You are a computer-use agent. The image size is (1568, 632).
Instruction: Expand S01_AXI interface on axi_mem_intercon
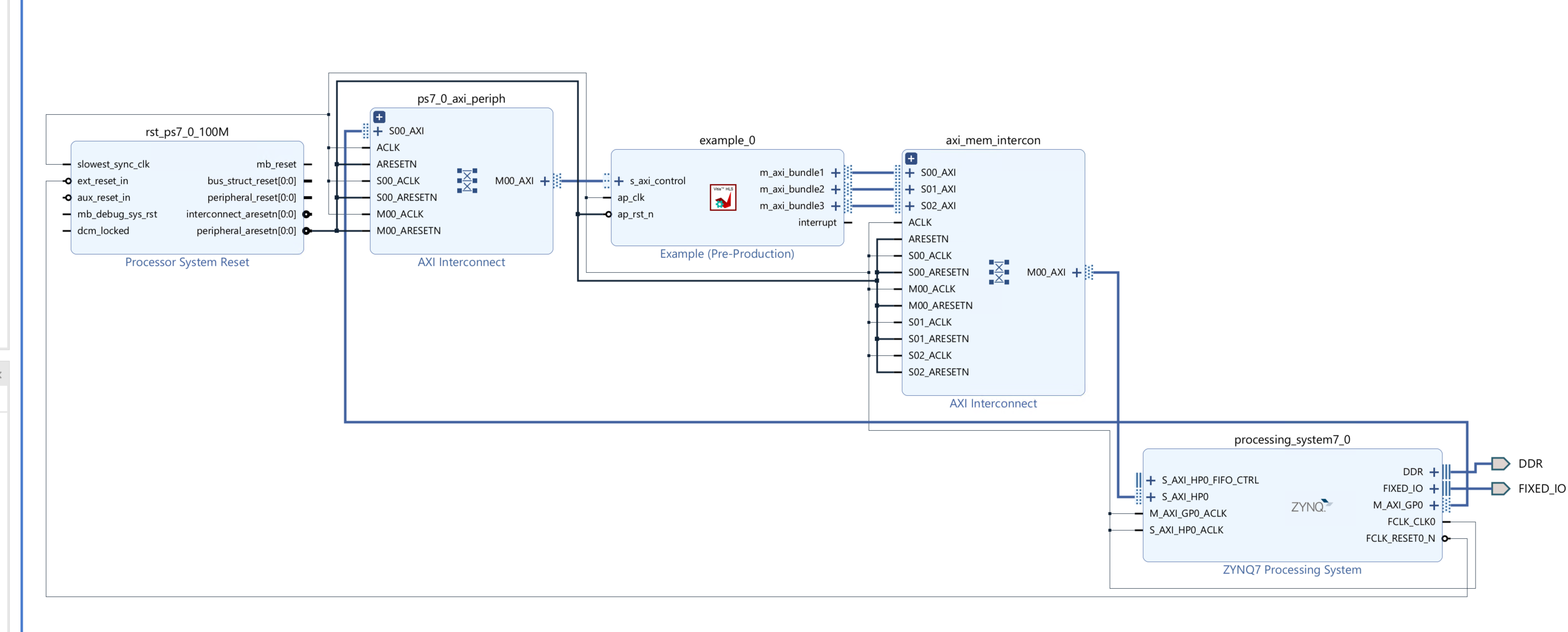[910, 190]
